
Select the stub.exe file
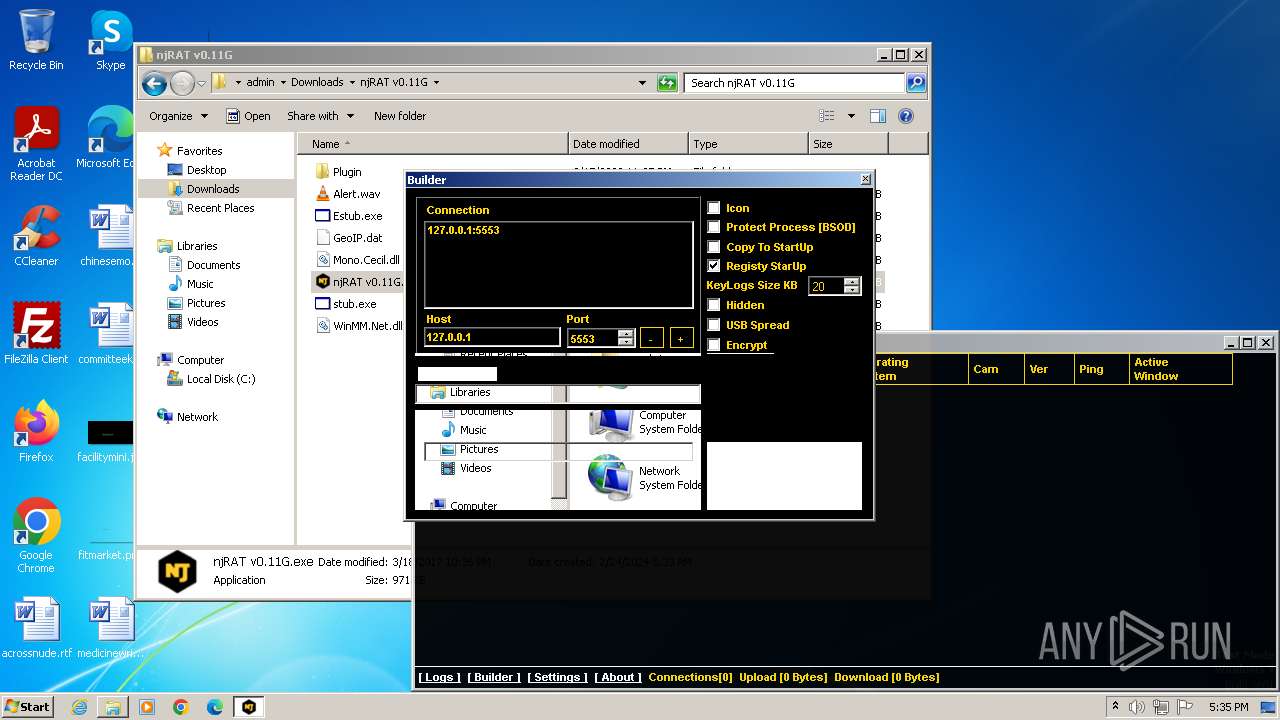(x=353, y=304)
